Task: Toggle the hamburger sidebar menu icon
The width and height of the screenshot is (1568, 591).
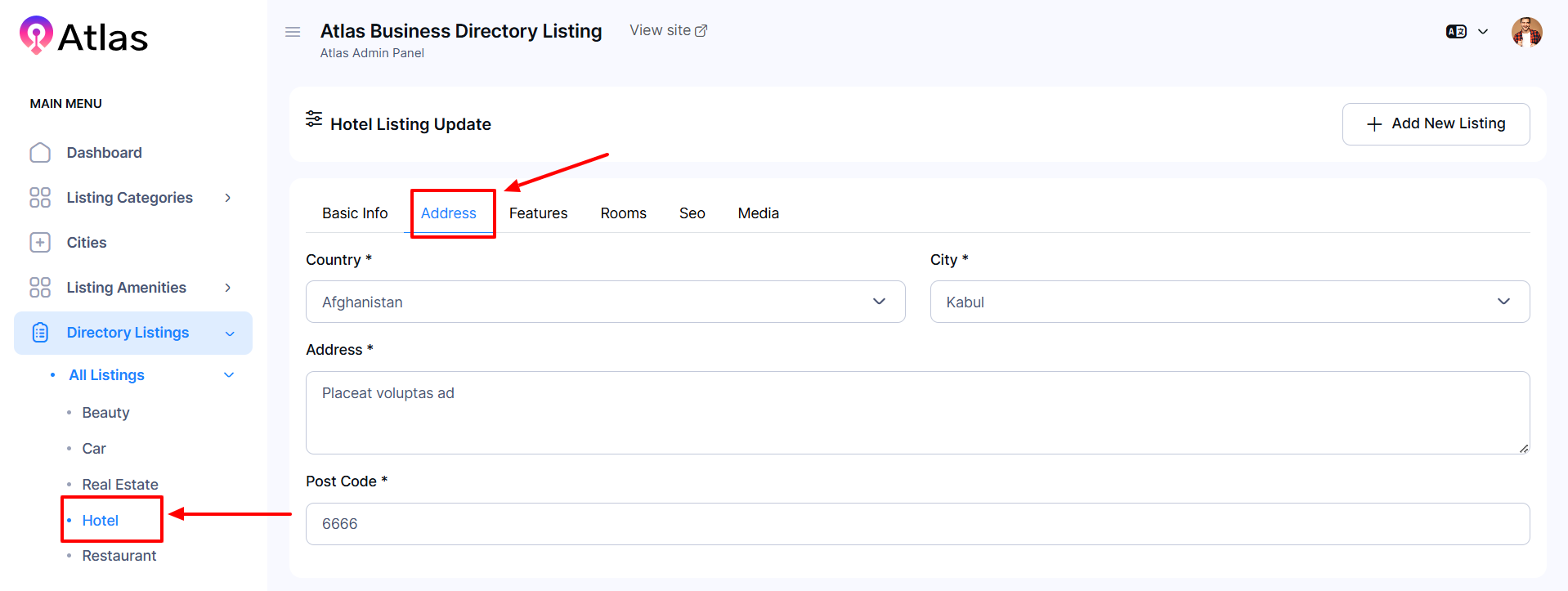Action: tap(293, 32)
